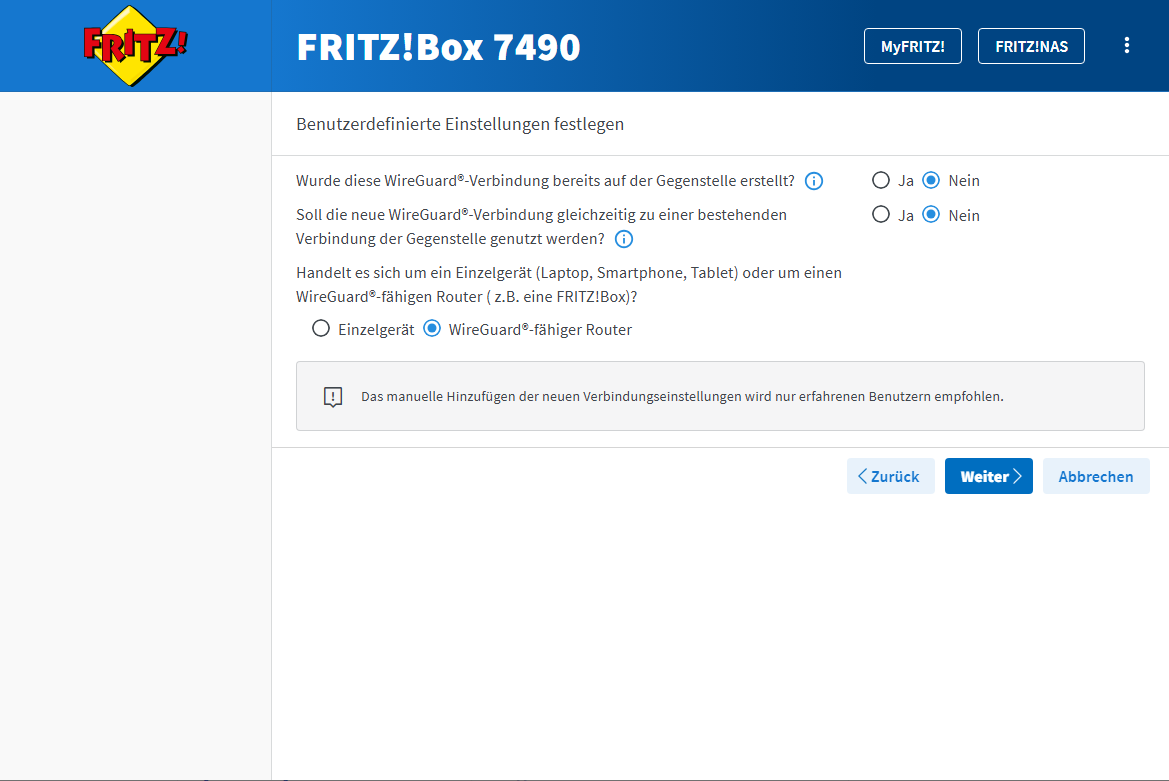The image size is (1169, 781).
Task: Choose the Einzelgerät option
Action: (321, 329)
